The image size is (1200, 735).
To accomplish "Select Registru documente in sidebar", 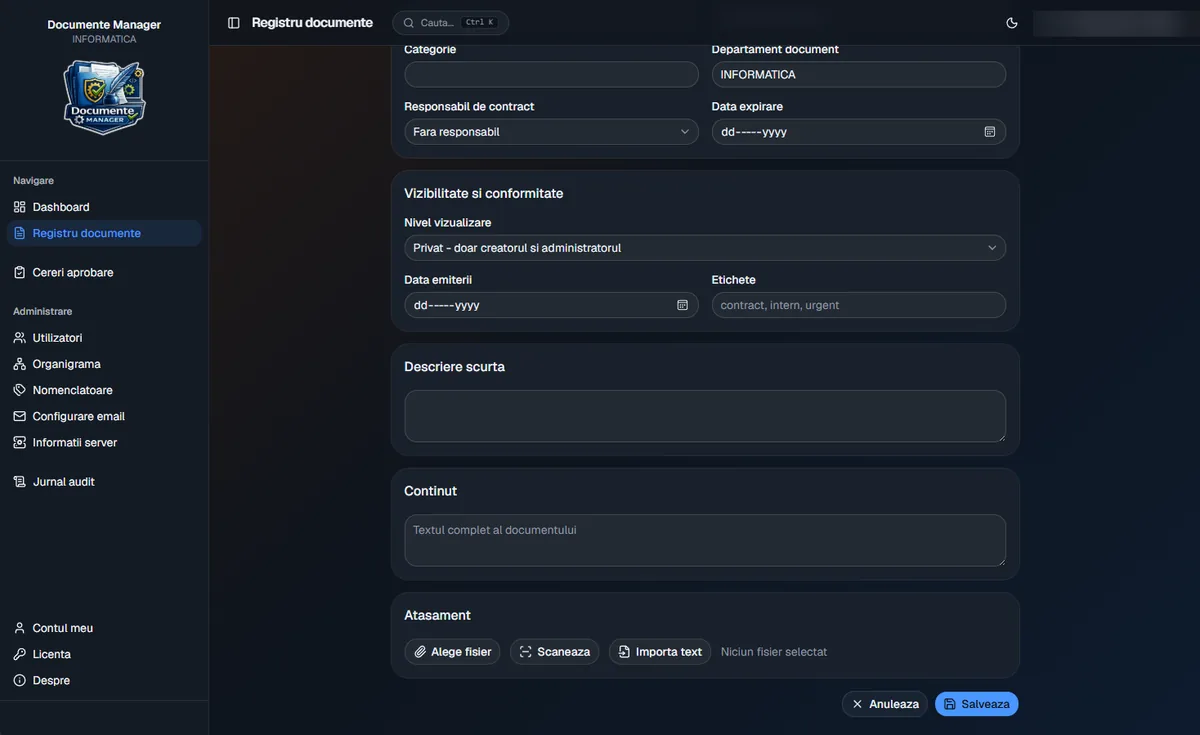I will (x=104, y=233).
